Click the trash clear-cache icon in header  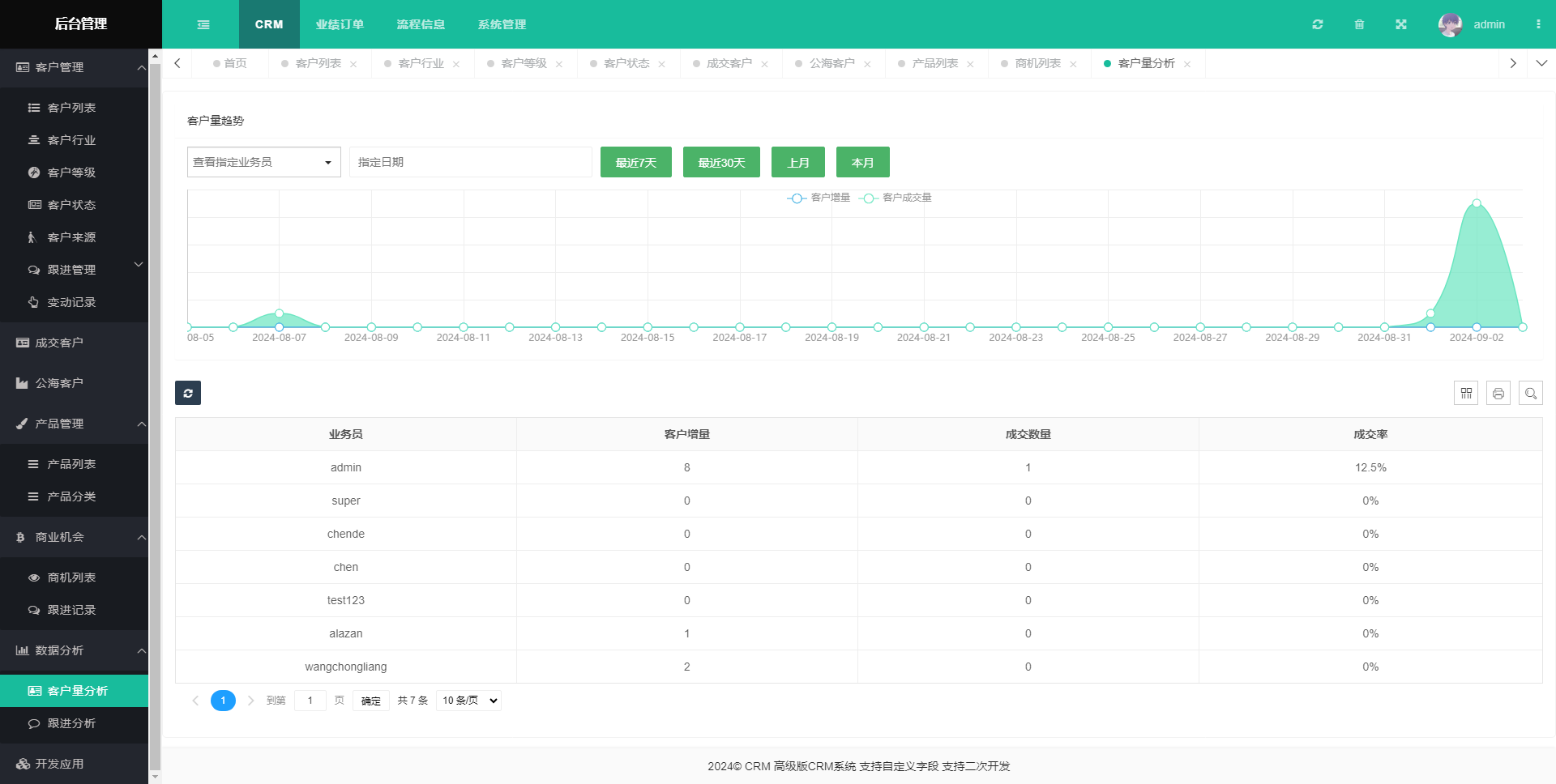point(1359,24)
